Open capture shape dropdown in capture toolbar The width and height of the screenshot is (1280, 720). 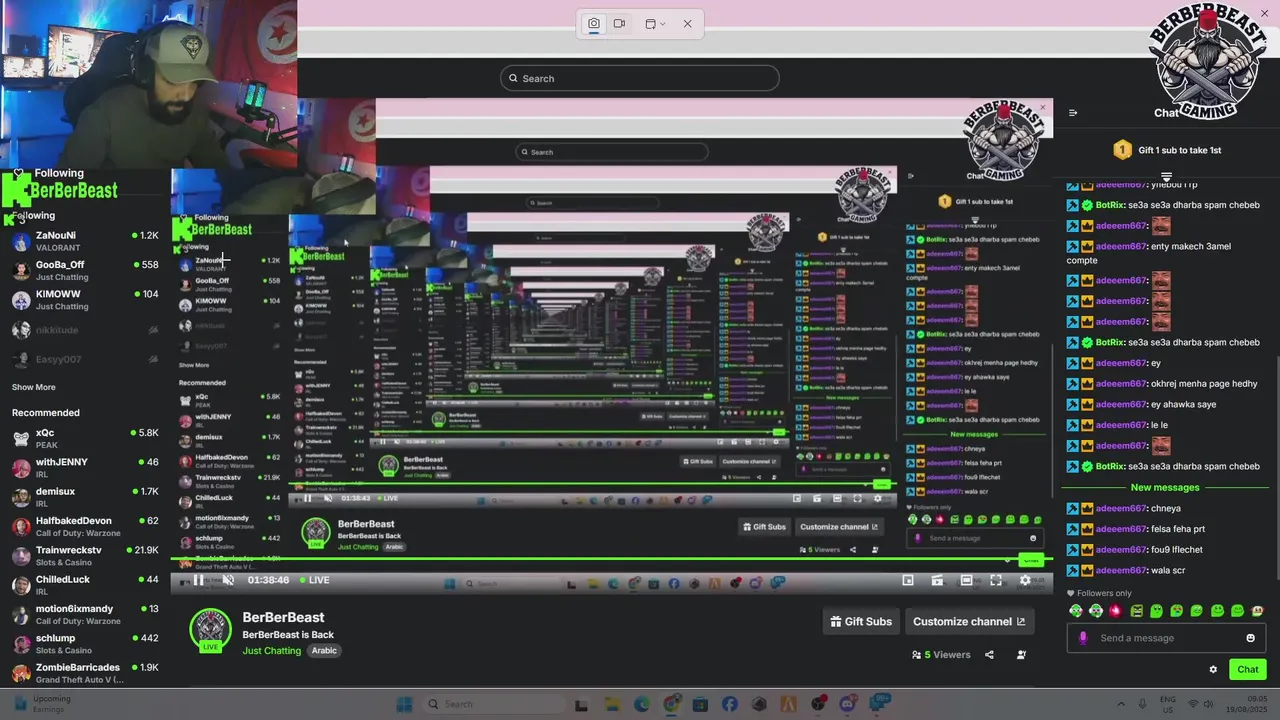pos(655,24)
